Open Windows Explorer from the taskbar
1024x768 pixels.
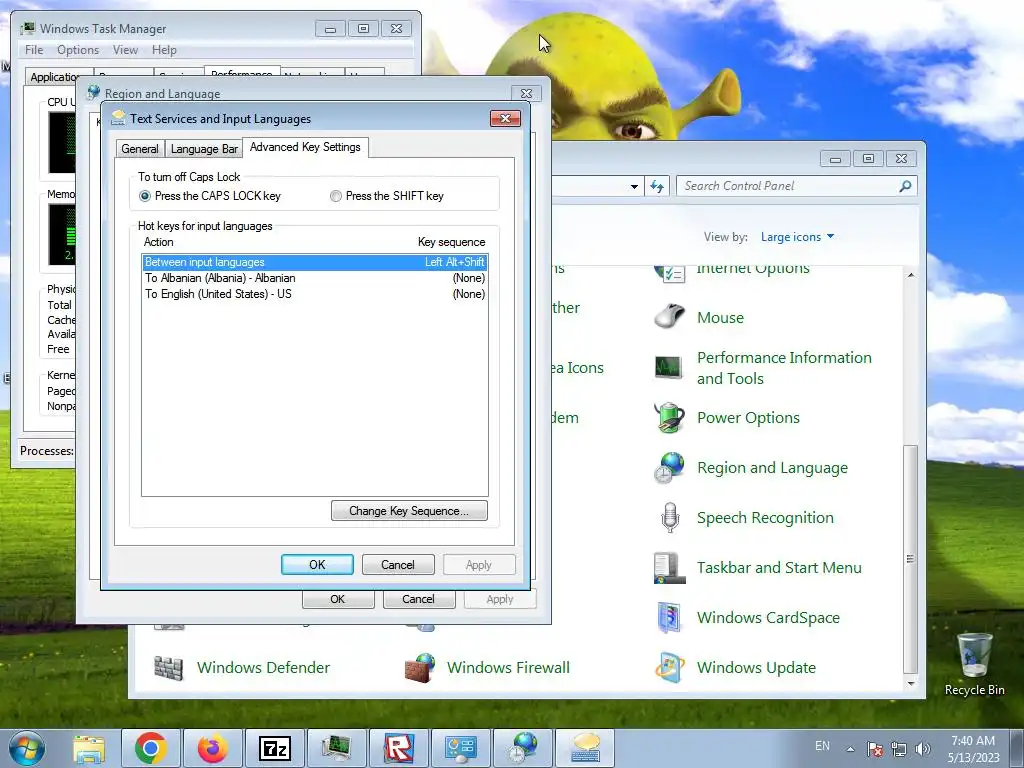pyautogui.click(x=89, y=748)
